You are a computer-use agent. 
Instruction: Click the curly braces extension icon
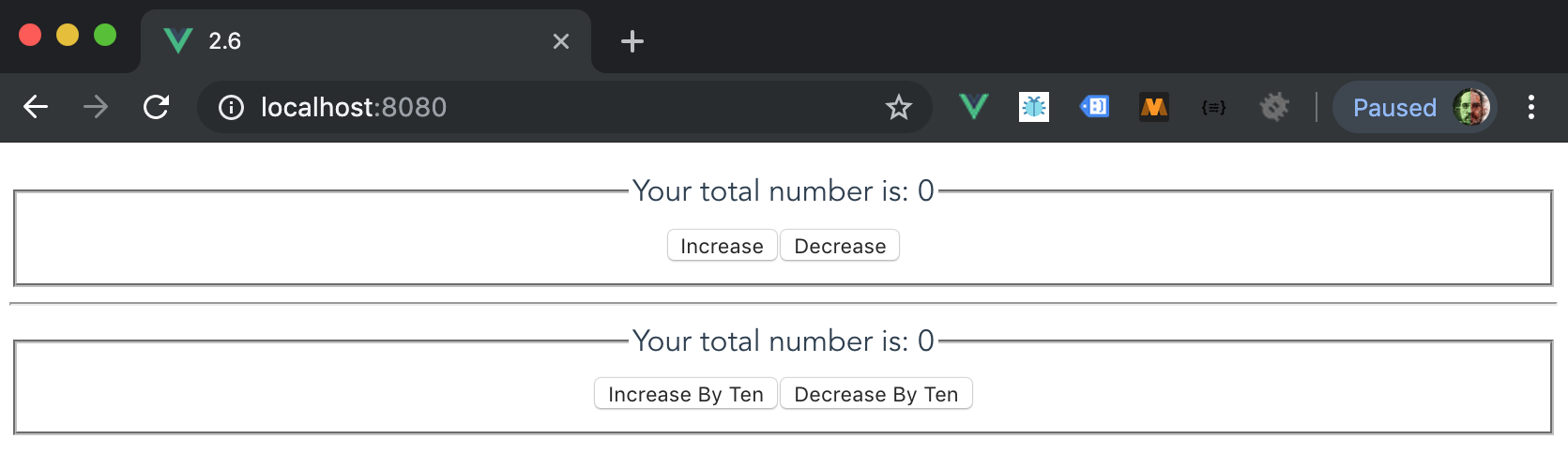[1214, 107]
